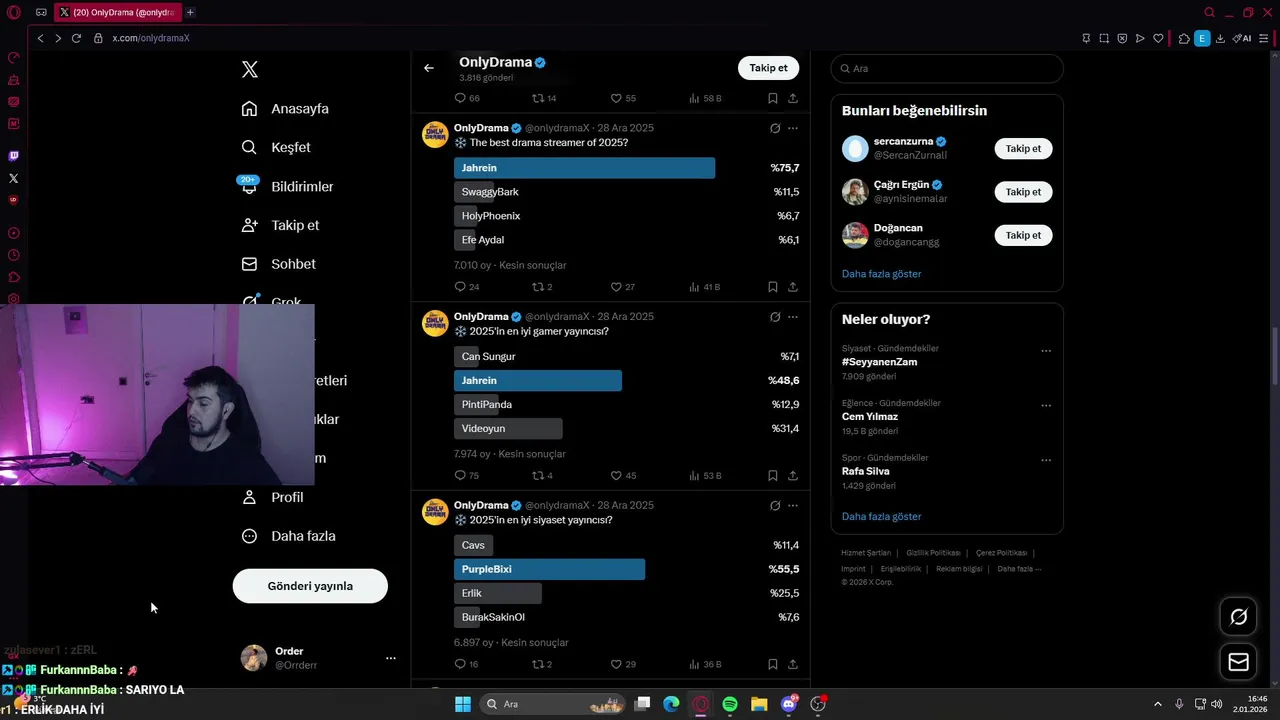Open Windows Start menu

pos(463,704)
